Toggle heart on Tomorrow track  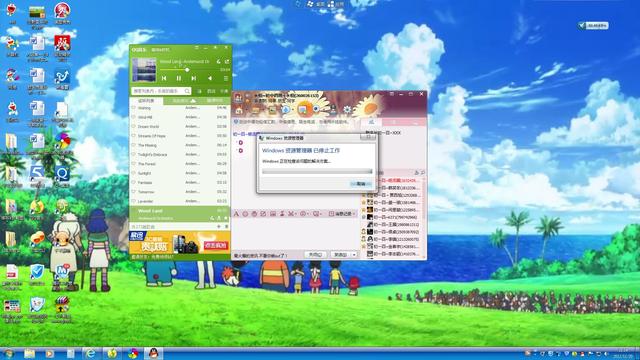(133, 192)
